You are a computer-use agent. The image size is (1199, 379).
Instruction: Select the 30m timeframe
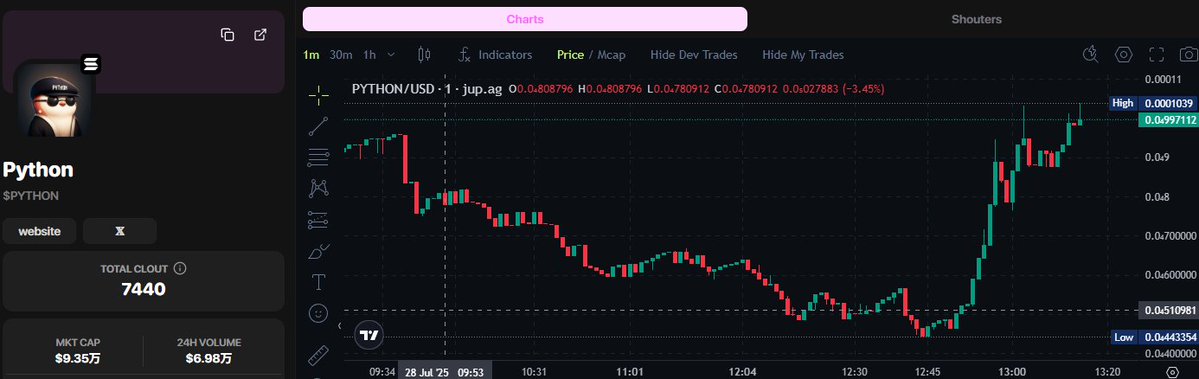coord(341,55)
